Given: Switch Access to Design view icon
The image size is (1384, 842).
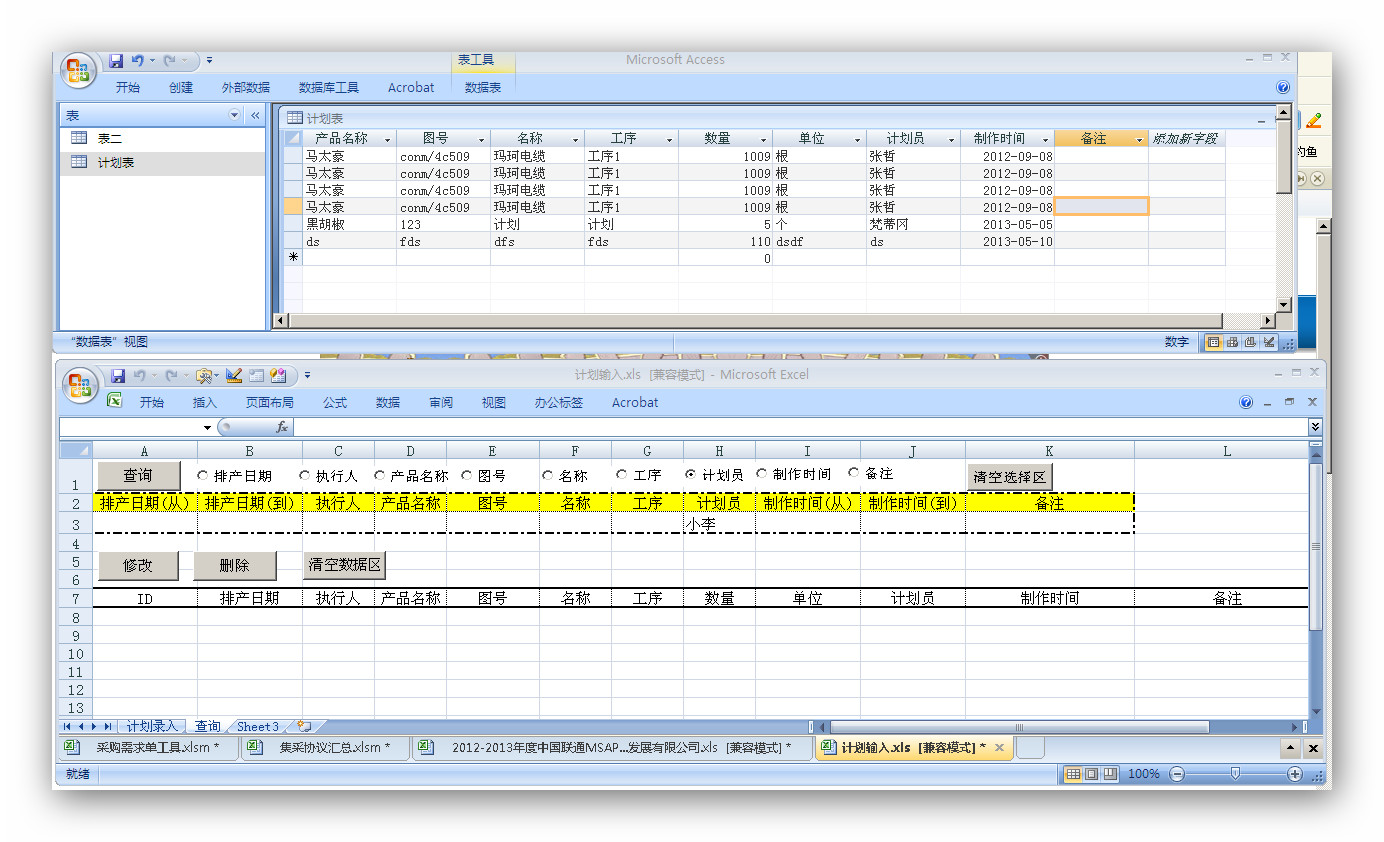Looking at the screenshot, I should pos(1269,342).
